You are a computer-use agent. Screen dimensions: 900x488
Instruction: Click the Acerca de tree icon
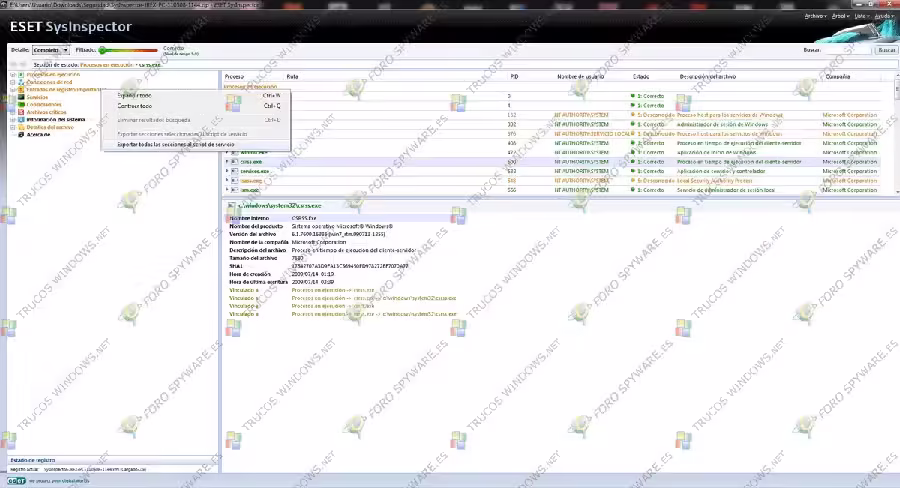[x=21, y=134]
